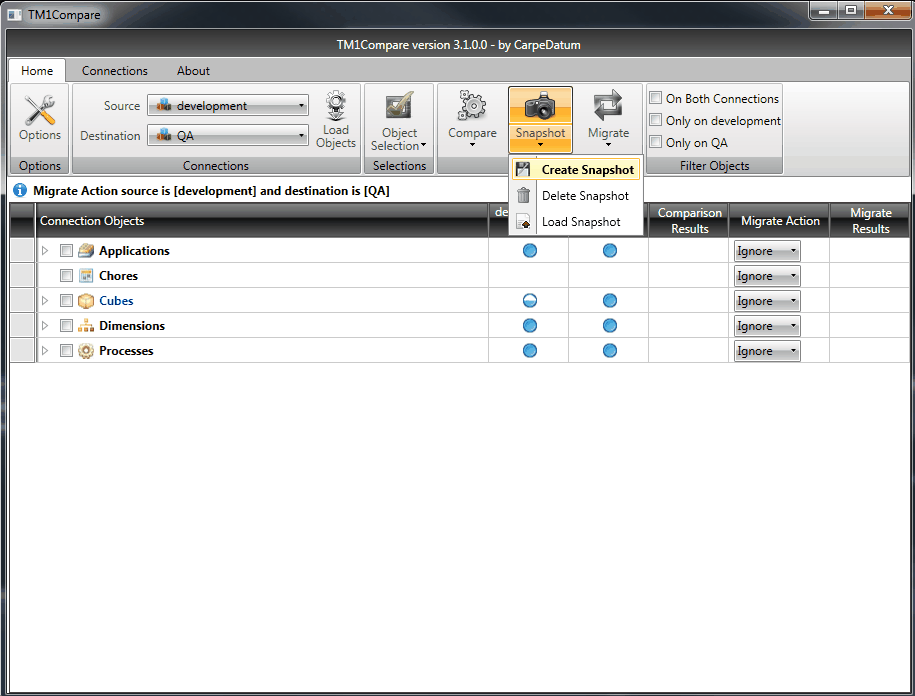Image resolution: width=915 pixels, height=696 pixels.
Task: Check the Applications checkbox
Action: (x=67, y=251)
